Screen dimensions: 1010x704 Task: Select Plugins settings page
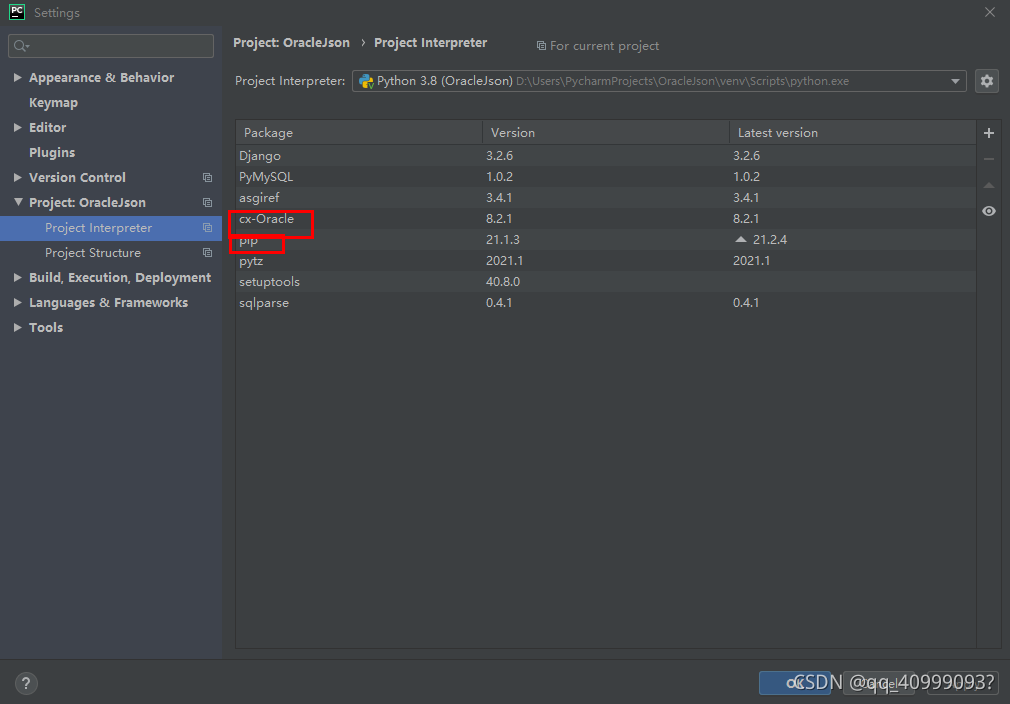point(52,153)
